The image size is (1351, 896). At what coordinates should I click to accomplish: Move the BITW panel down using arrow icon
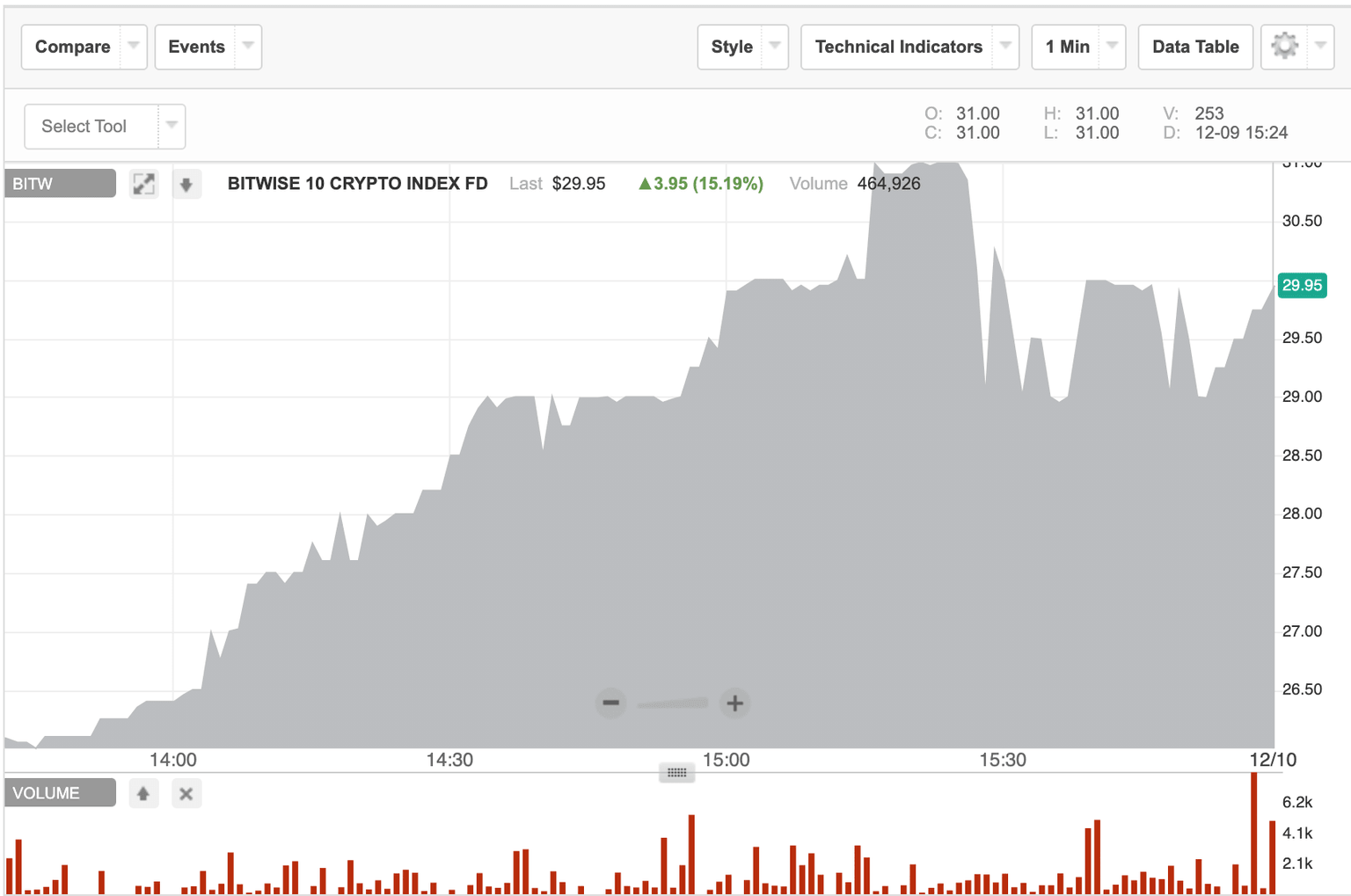(186, 184)
